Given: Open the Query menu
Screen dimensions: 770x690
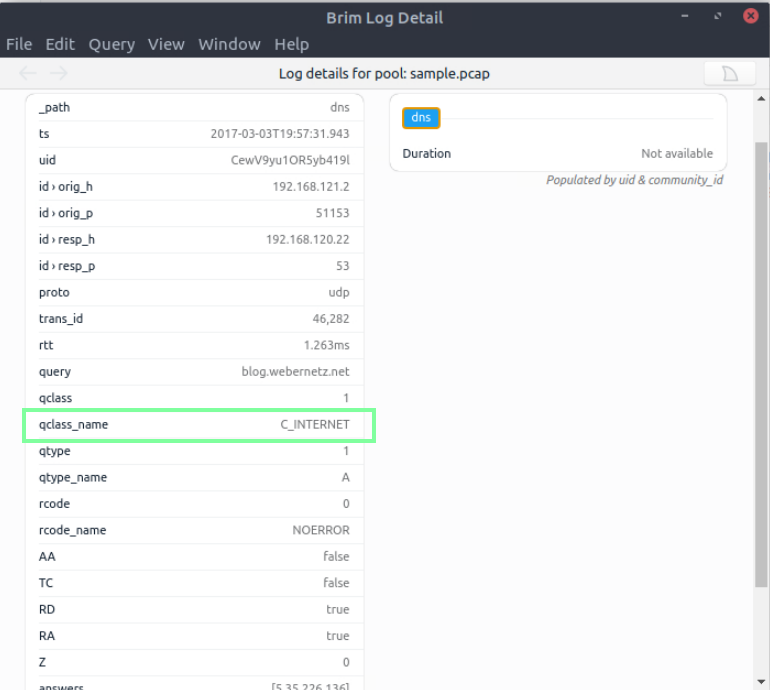Looking at the screenshot, I should pos(111,44).
